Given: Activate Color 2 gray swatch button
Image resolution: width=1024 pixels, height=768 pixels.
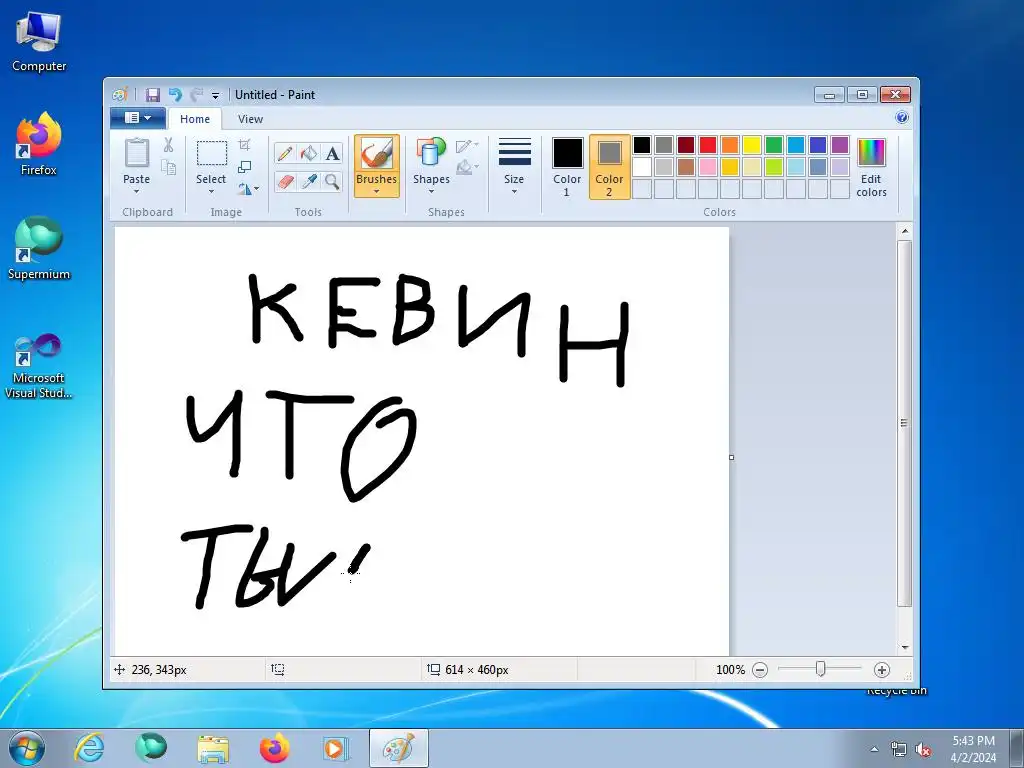Looking at the screenshot, I should coord(609,167).
